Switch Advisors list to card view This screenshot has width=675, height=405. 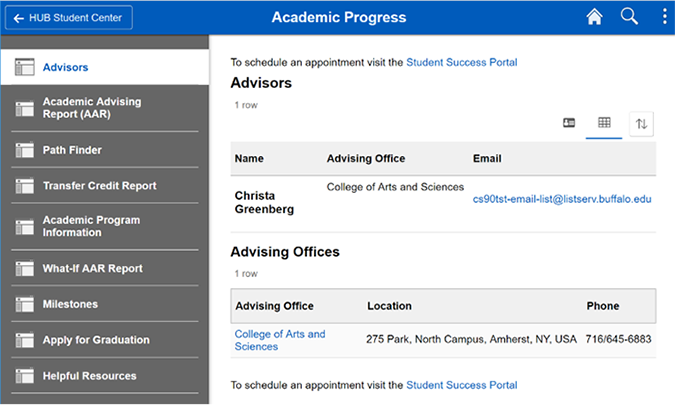pyautogui.click(x=569, y=123)
